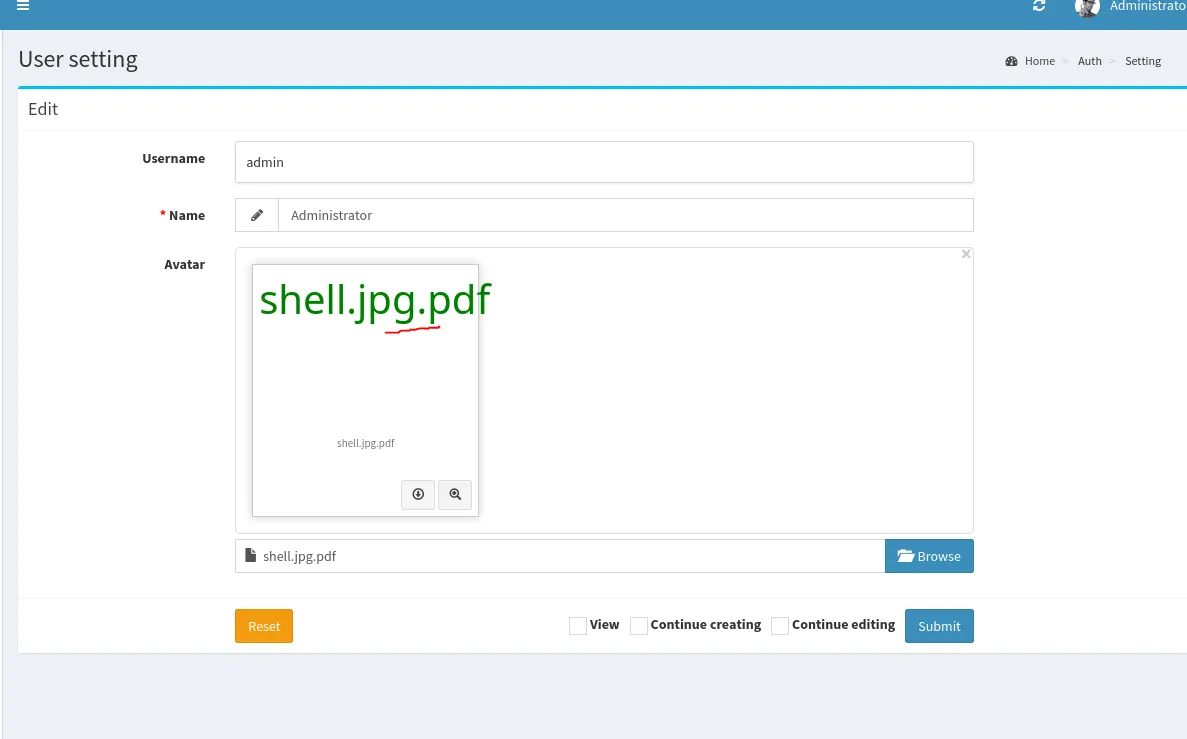
Task: Click the Name input with Administrator
Action: (x=626, y=215)
